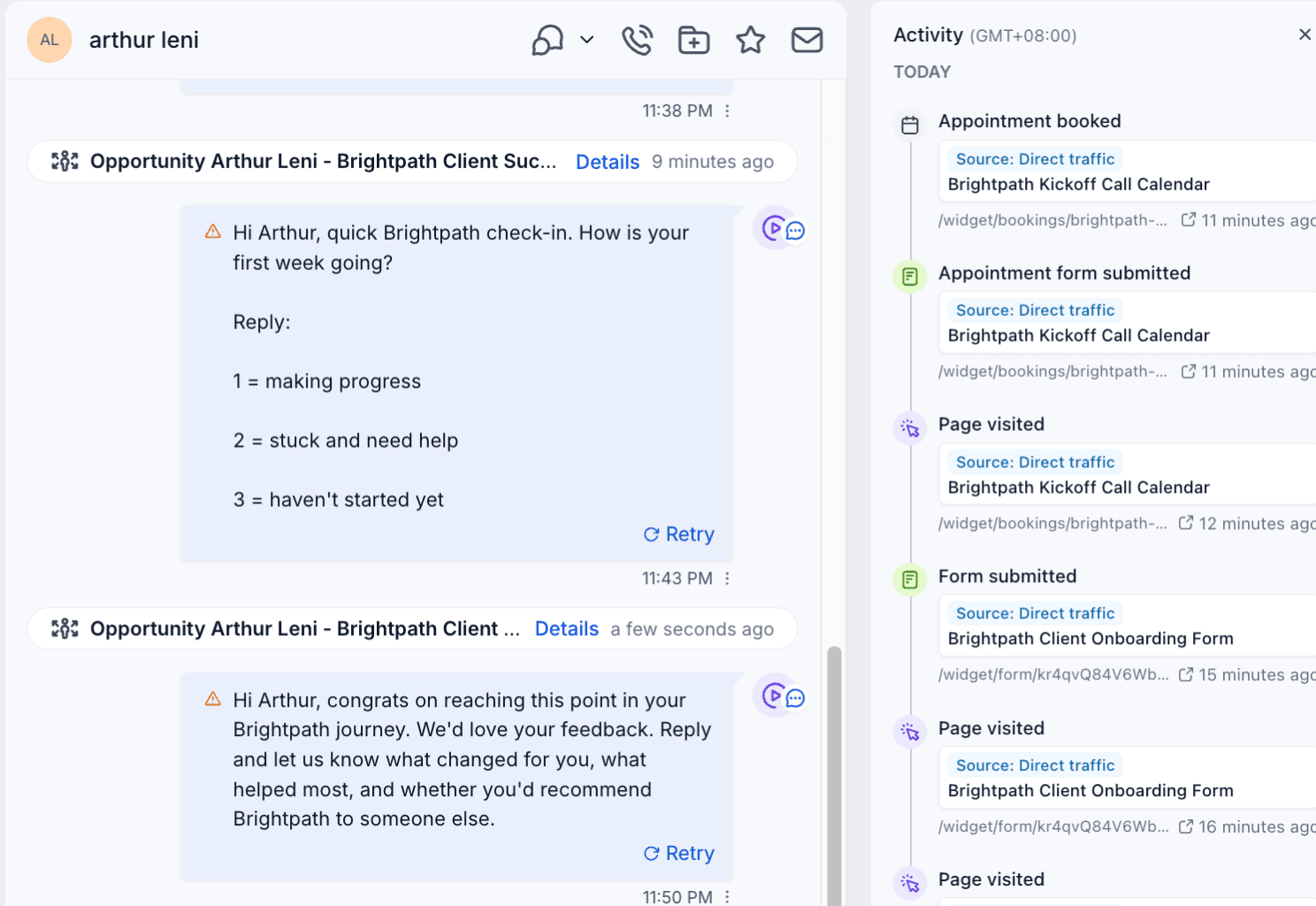Open options menu for 11:50 PM message
This screenshot has height=906, width=1316.
727,896
